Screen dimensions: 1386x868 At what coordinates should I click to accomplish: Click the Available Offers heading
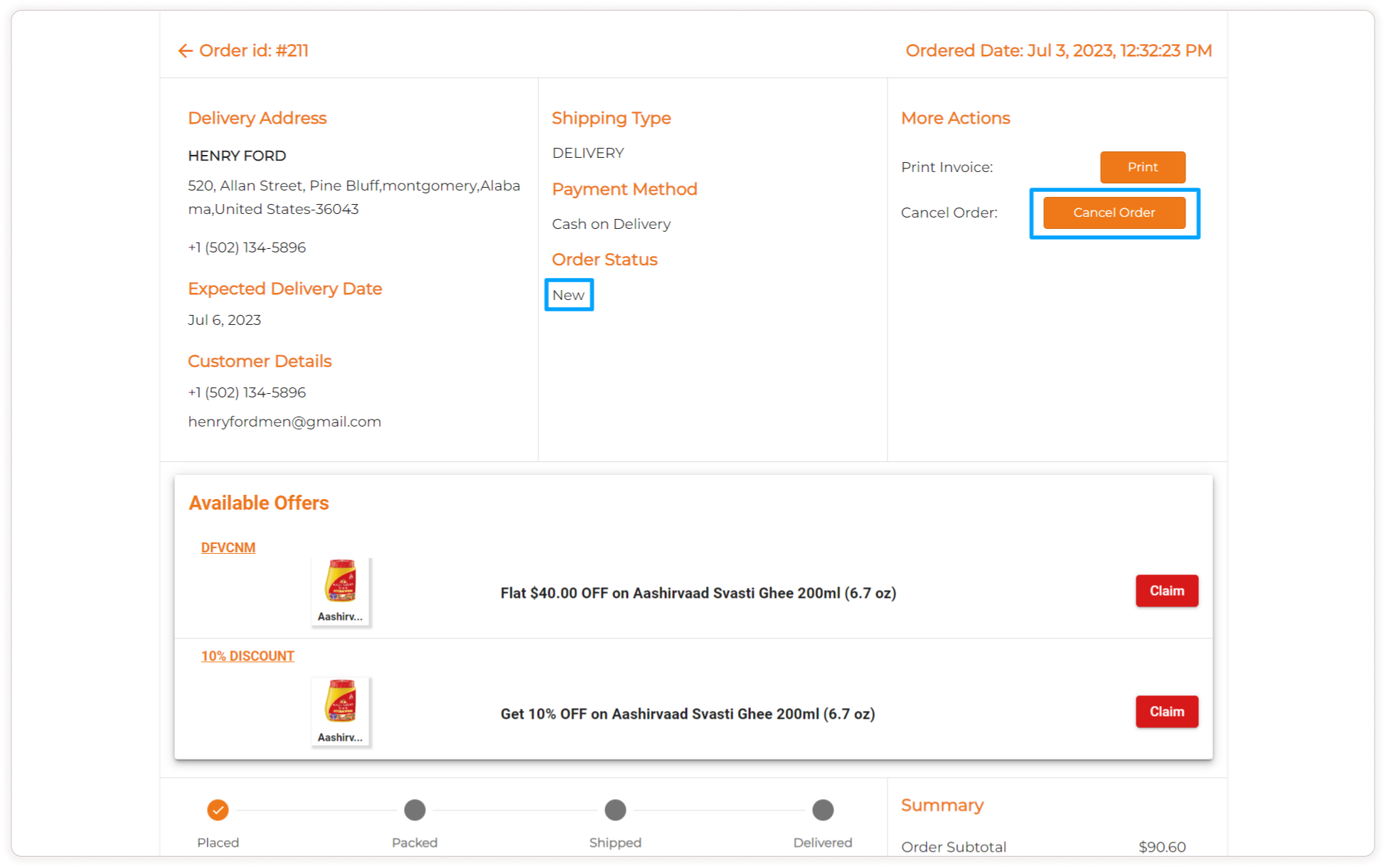pos(258,503)
